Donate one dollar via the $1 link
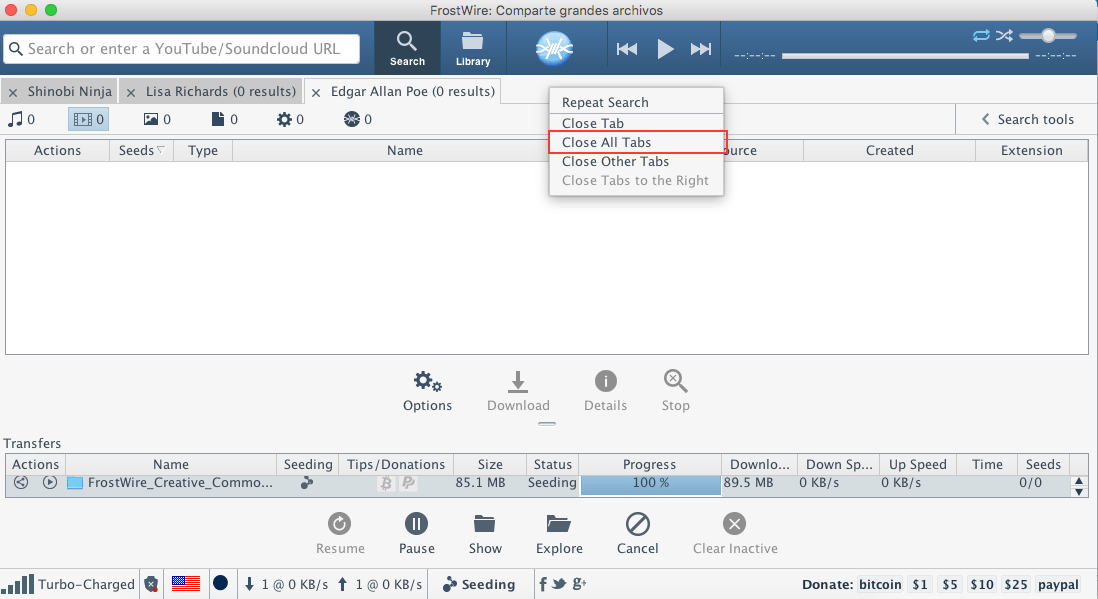1098x599 pixels. point(919,584)
